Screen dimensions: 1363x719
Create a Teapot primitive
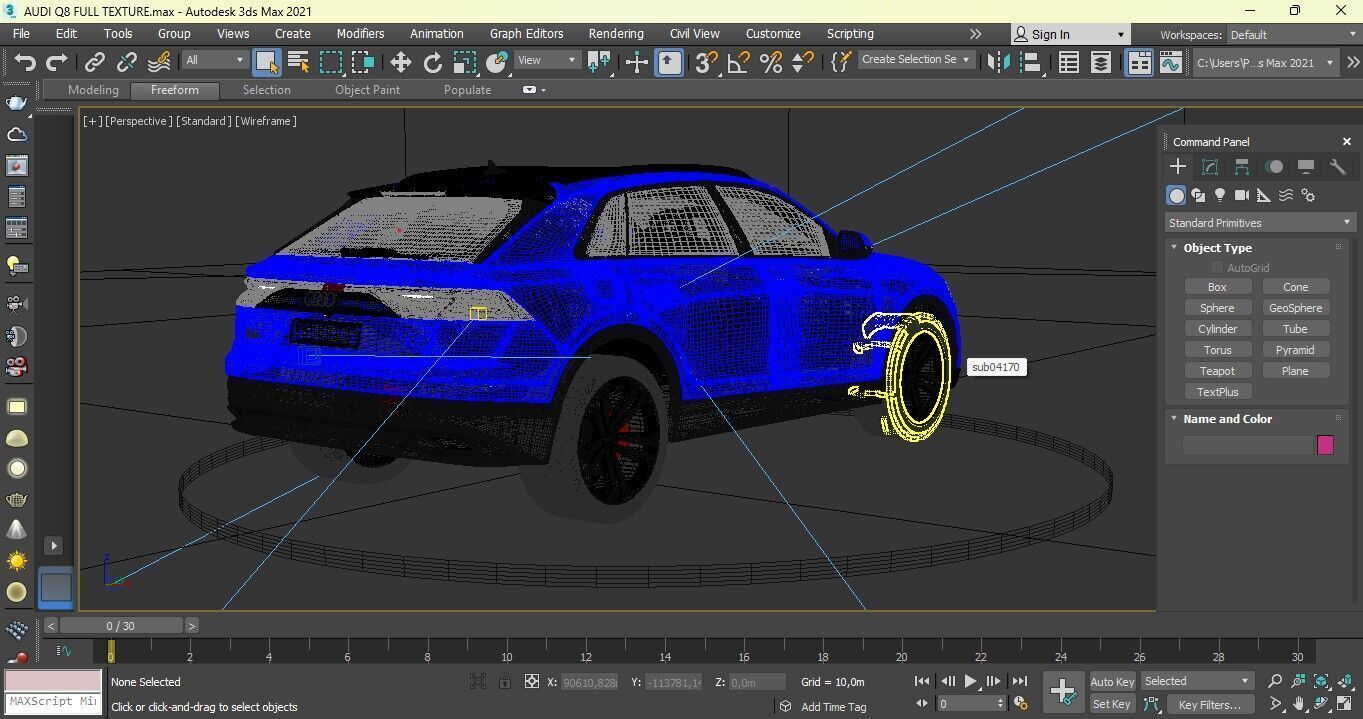[1217, 371]
